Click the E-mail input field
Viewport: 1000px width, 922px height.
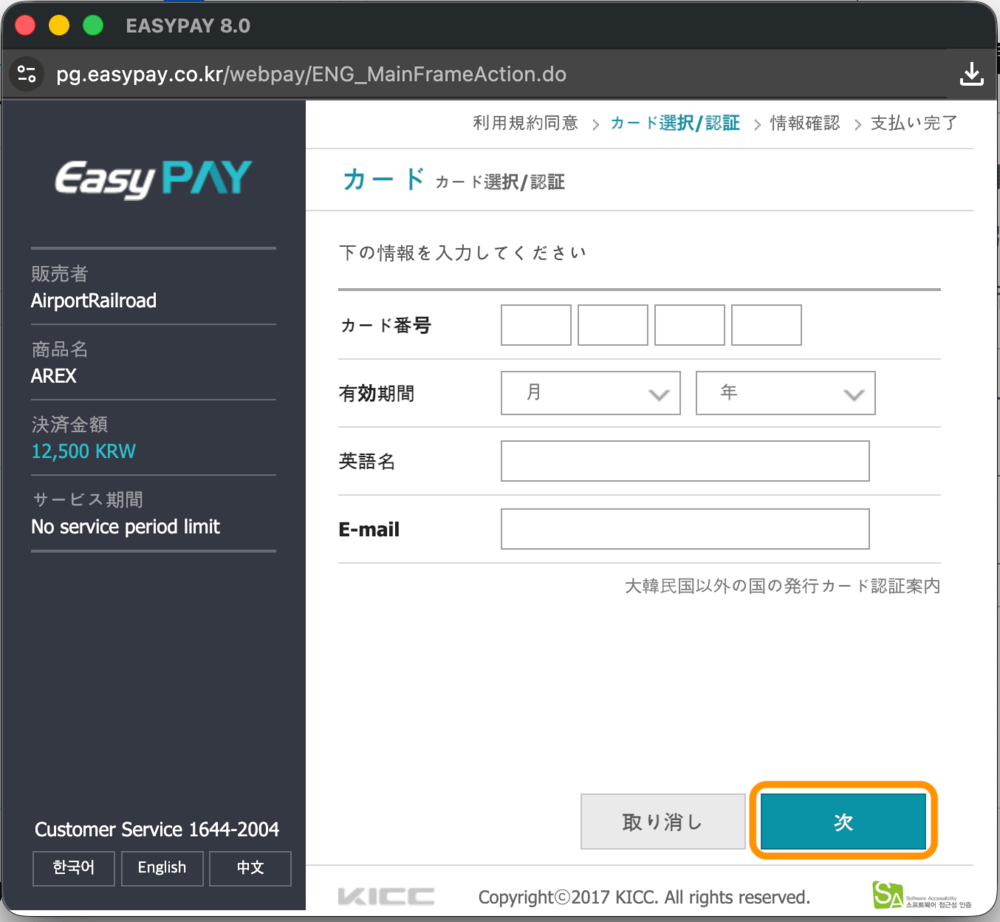pos(685,529)
